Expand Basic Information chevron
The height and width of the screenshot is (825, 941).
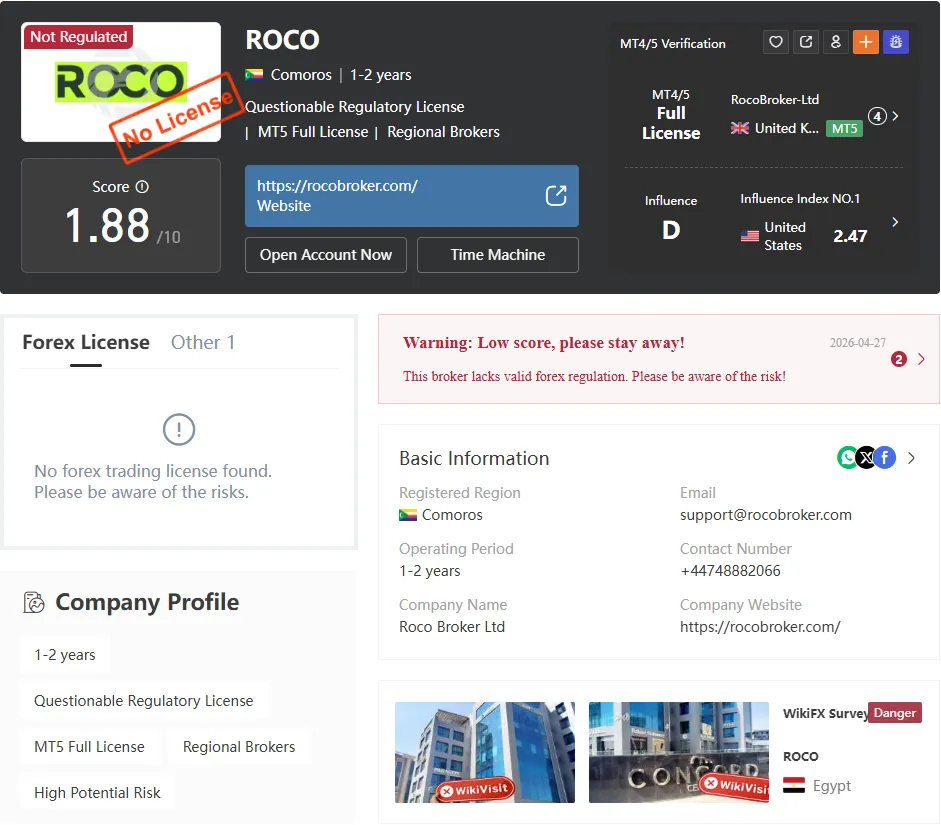pos(911,458)
